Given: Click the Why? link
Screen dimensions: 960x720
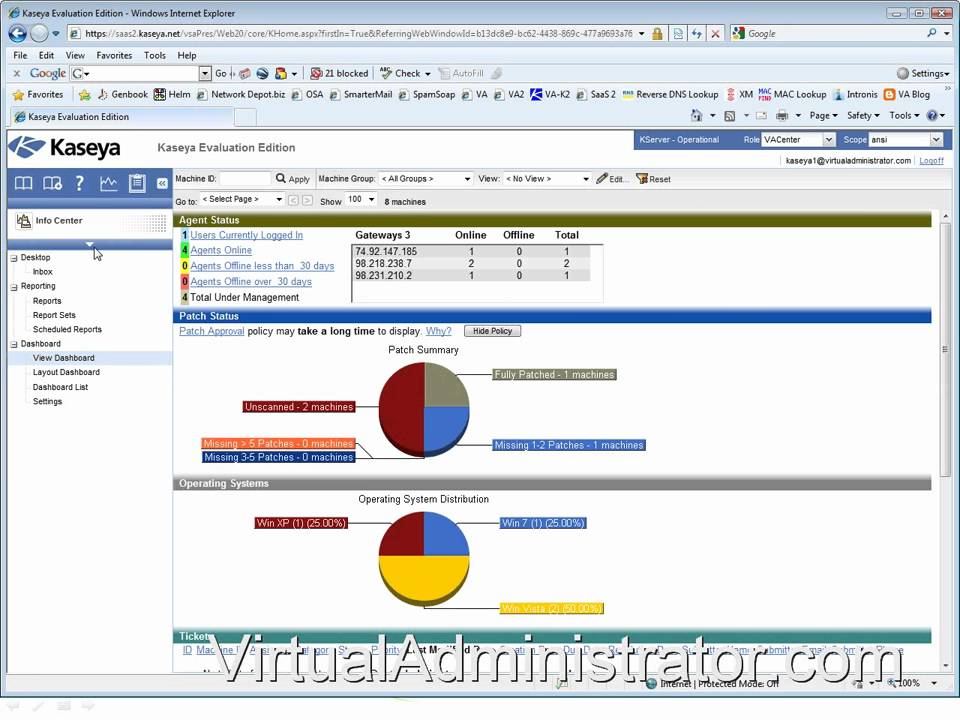Looking at the screenshot, I should (438, 331).
